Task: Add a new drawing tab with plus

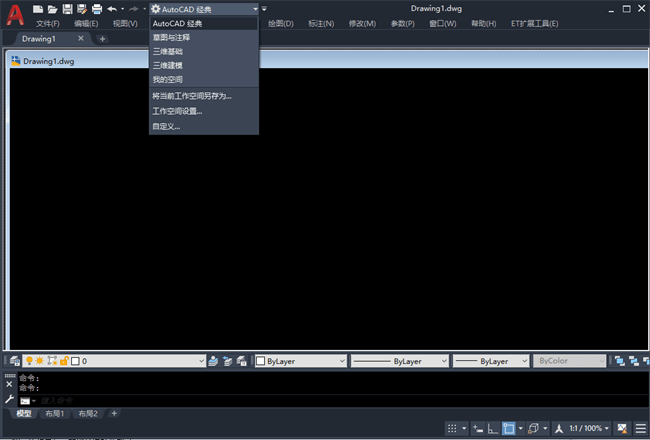Action: 102,39
